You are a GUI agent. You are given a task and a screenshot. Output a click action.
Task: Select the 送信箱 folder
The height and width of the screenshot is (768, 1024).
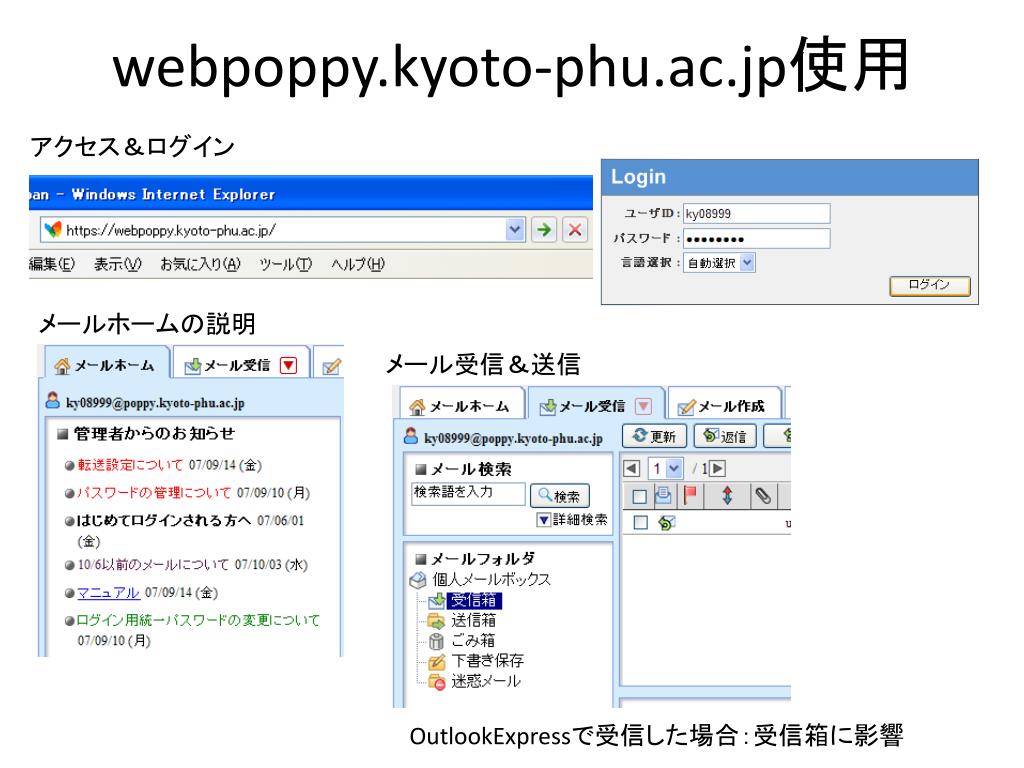click(x=473, y=620)
